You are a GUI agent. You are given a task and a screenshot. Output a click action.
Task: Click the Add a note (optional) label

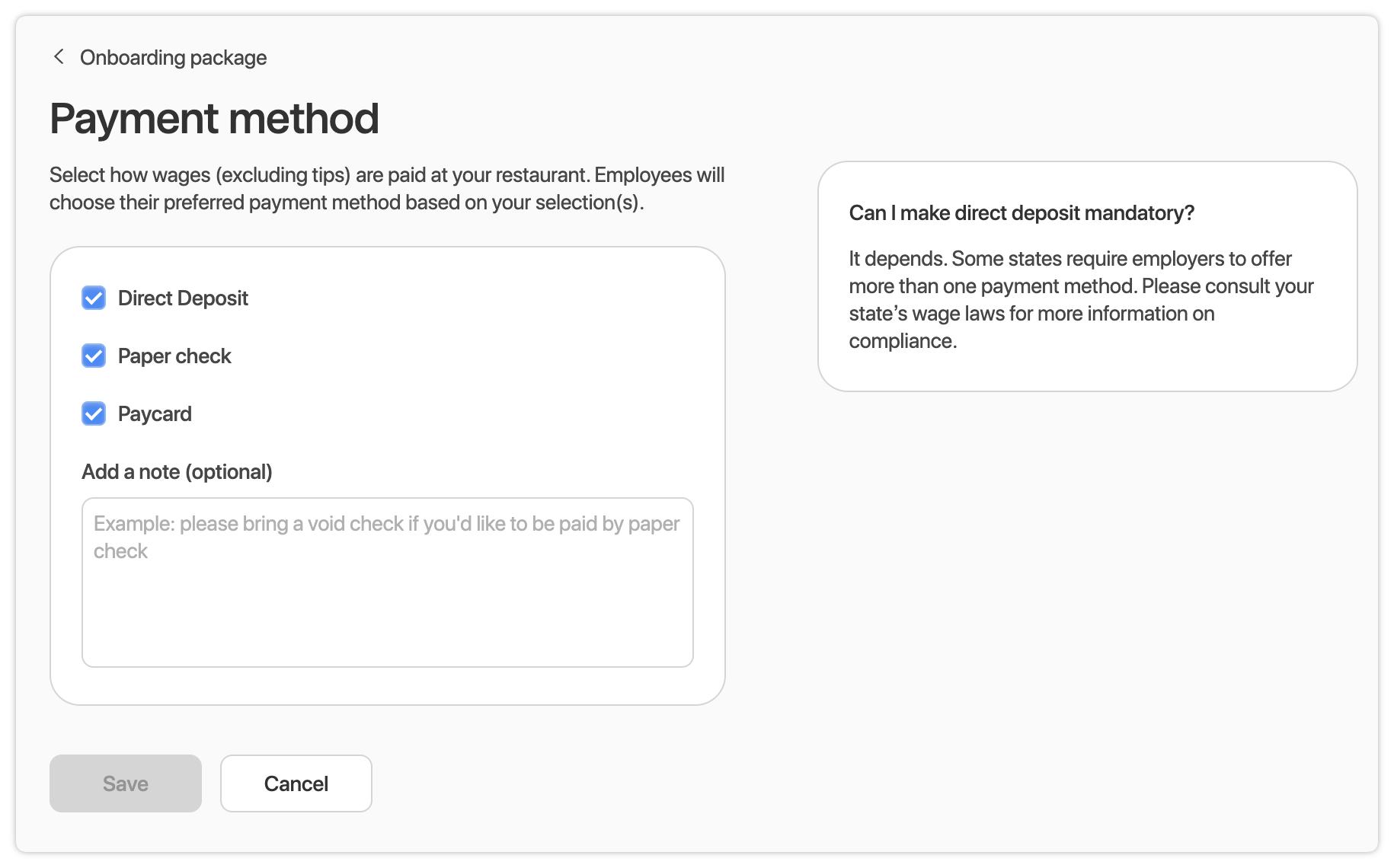(177, 472)
